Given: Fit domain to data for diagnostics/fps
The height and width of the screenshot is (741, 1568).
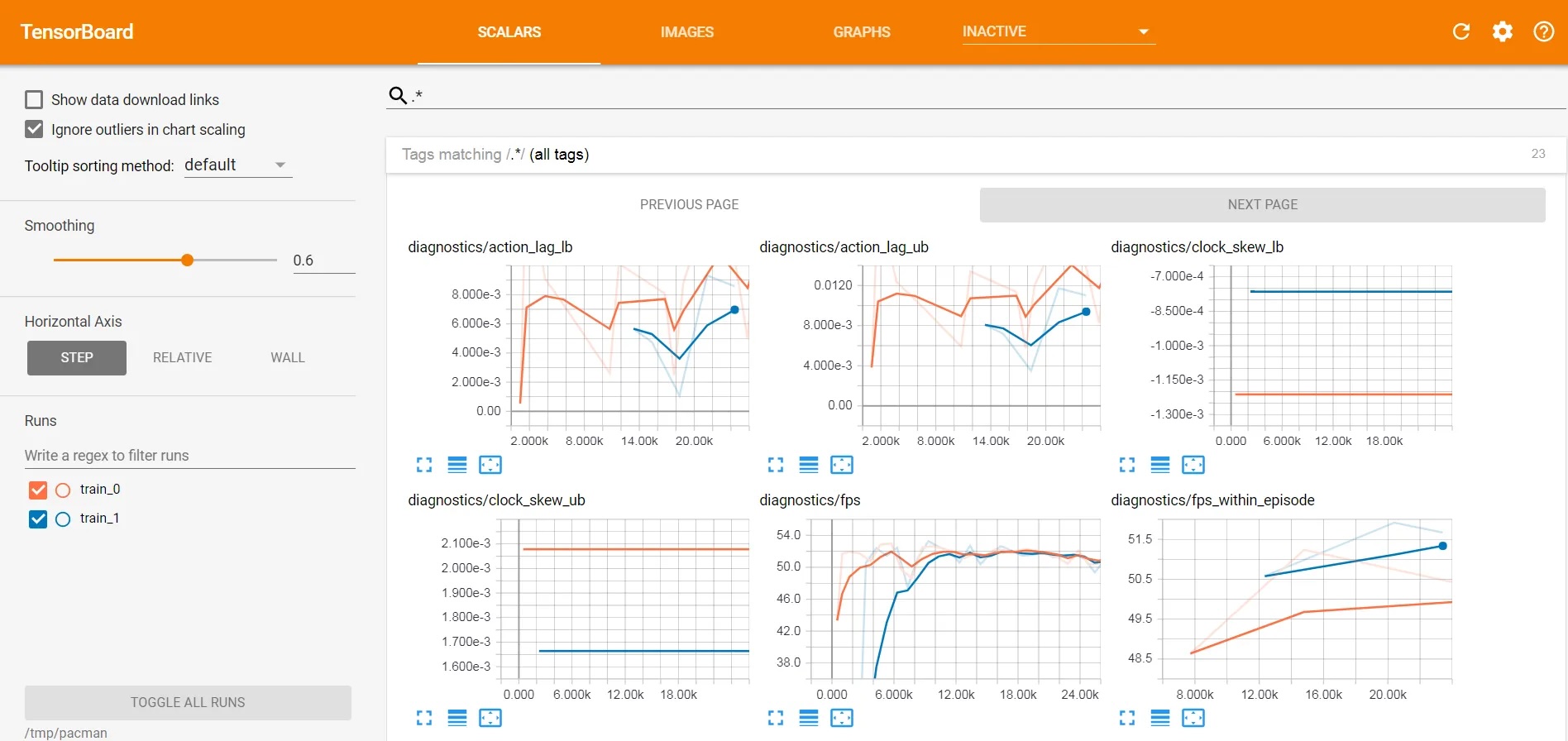Looking at the screenshot, I should coord(842,718).
